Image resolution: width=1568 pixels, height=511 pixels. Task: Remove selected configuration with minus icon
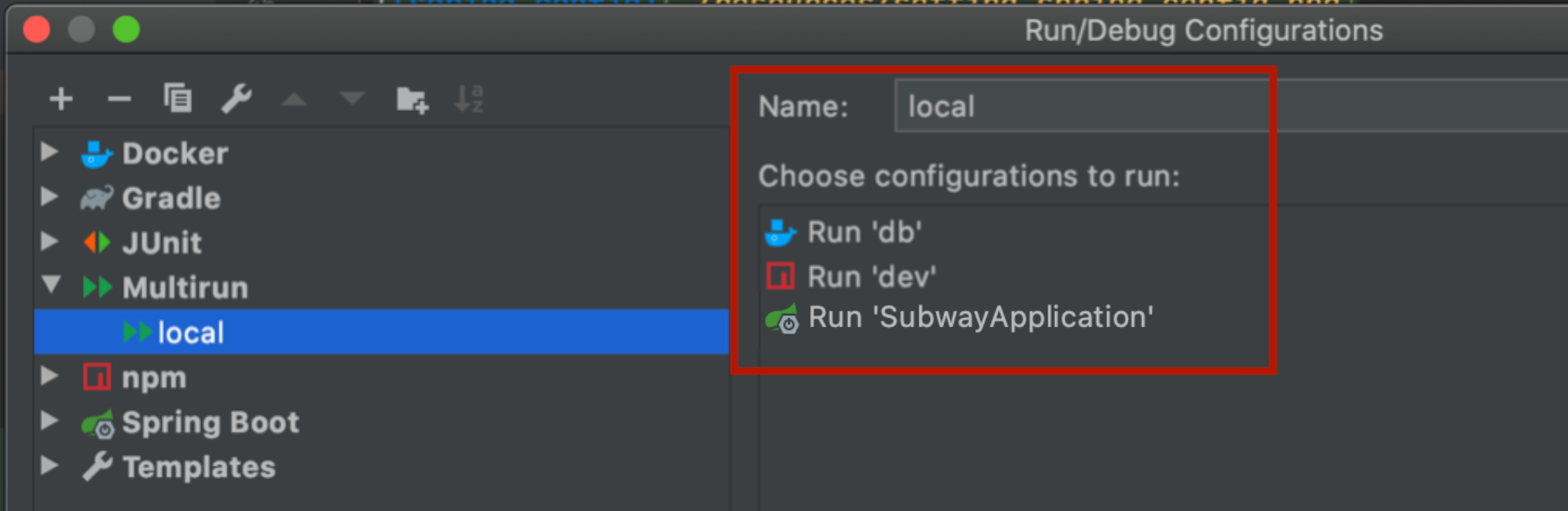pyautogui.click(x=119, y=99)
